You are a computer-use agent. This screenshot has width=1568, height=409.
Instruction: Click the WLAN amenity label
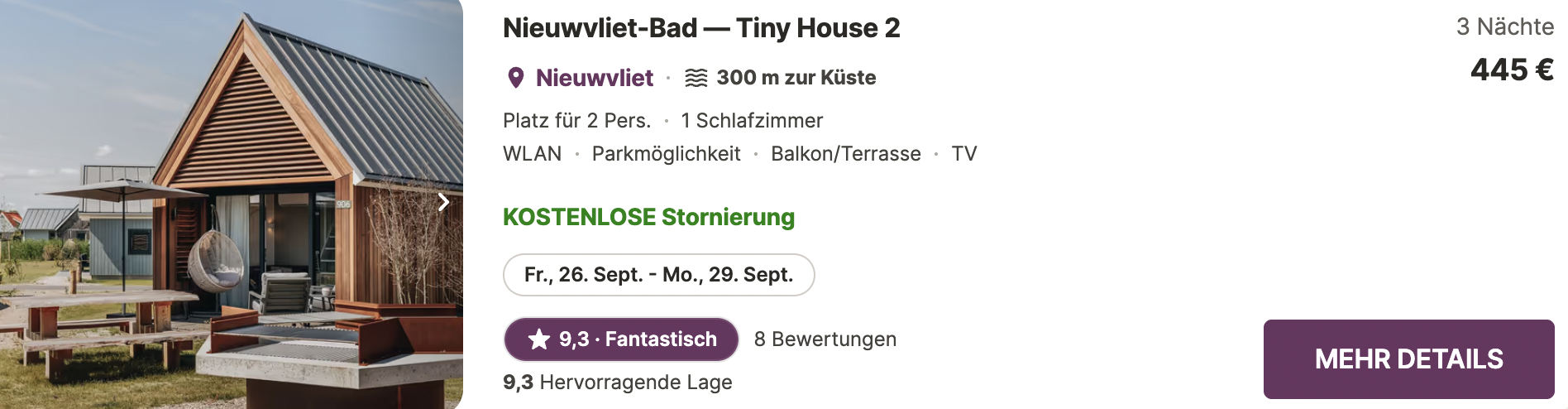pos(532,154)
